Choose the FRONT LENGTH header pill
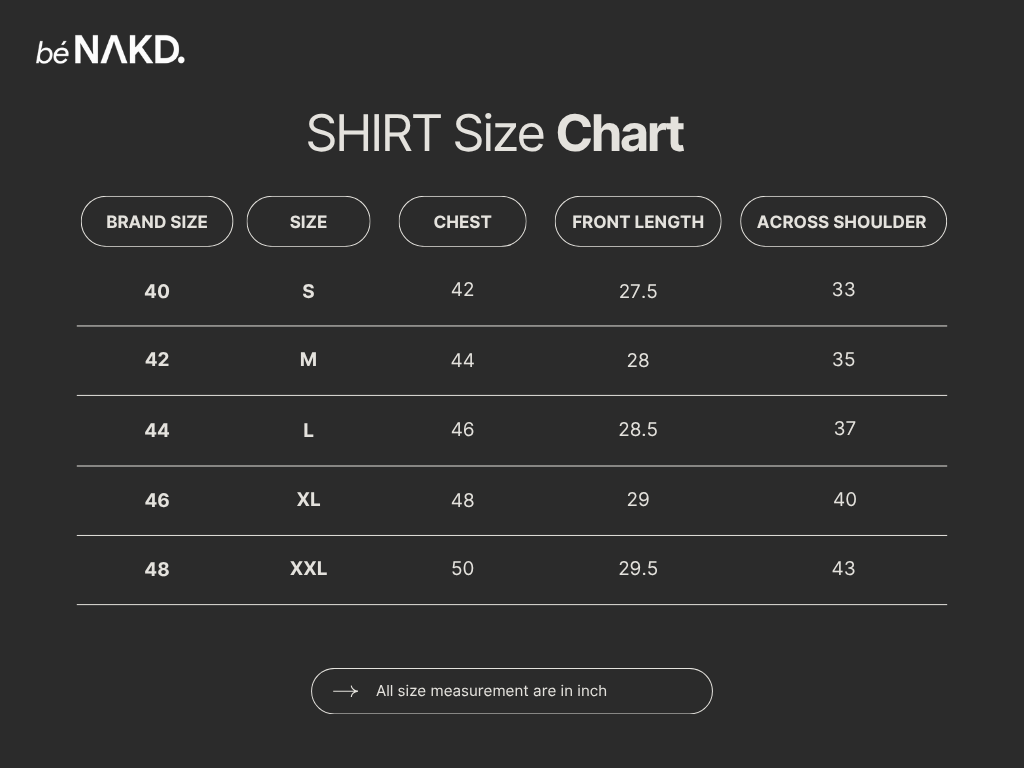 [638, 222]
